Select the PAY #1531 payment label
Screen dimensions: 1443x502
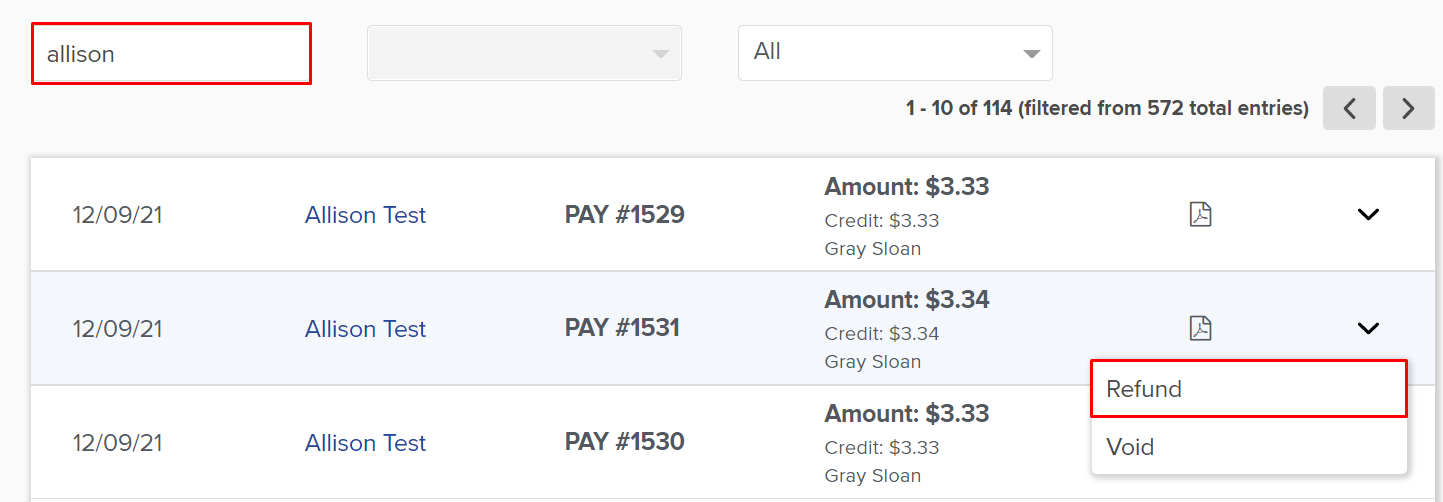click(x=622, y=329)
